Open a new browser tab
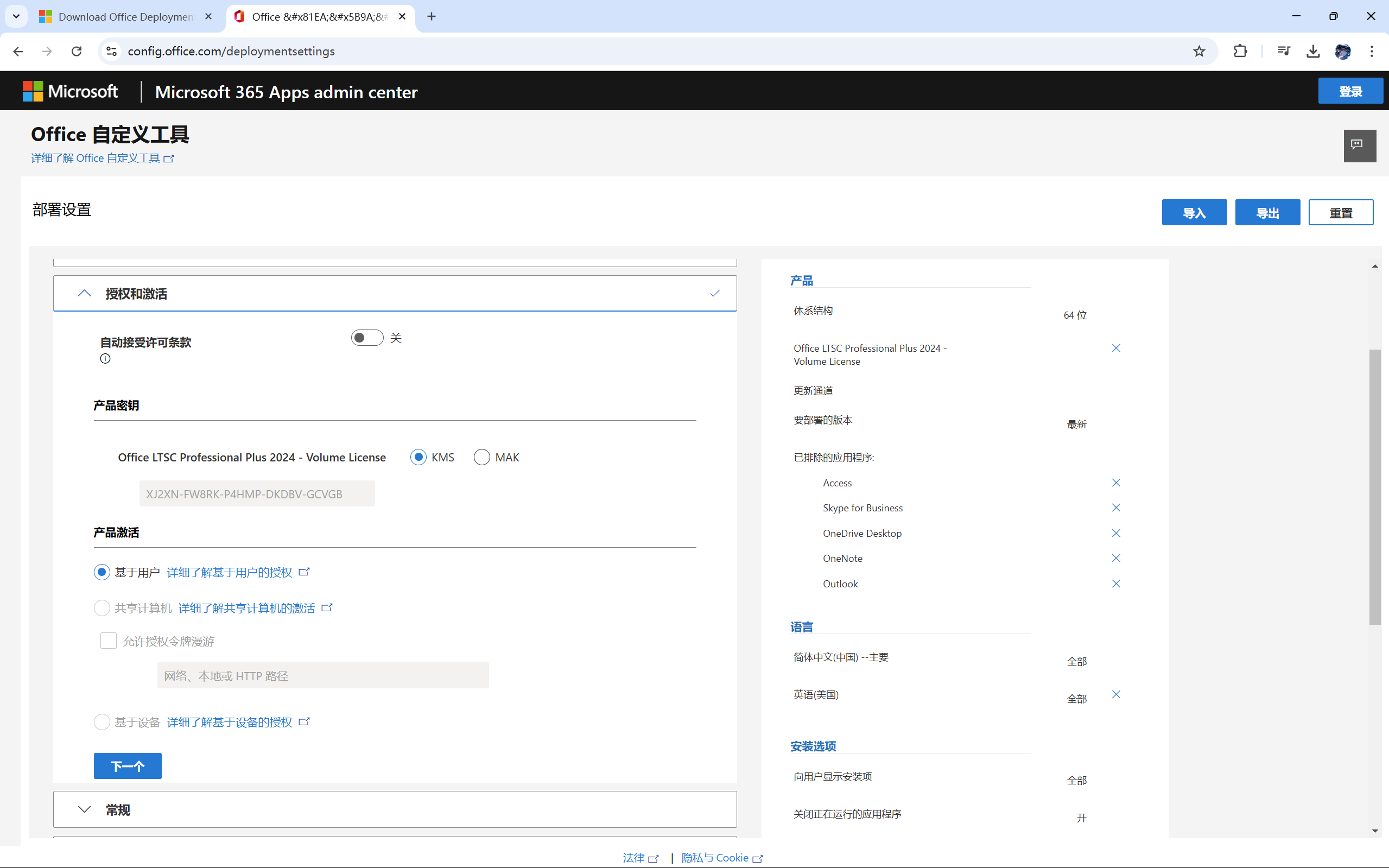Screen dimensions: 1389x868 point(432,17)
